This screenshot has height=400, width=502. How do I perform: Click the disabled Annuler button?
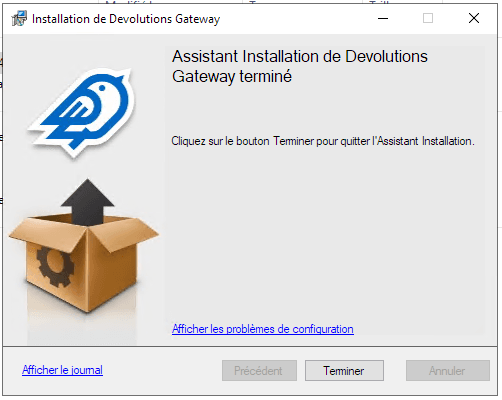[448, 370]
